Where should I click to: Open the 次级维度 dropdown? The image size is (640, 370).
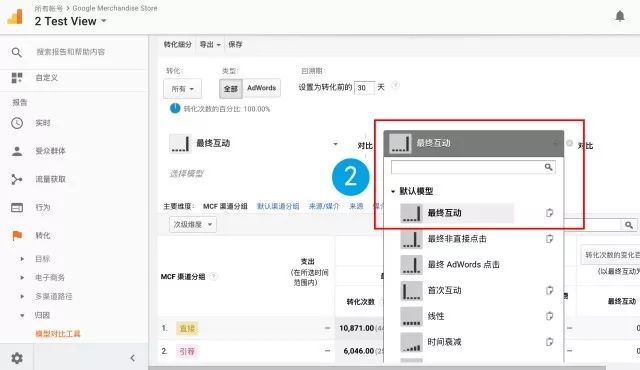193,224
